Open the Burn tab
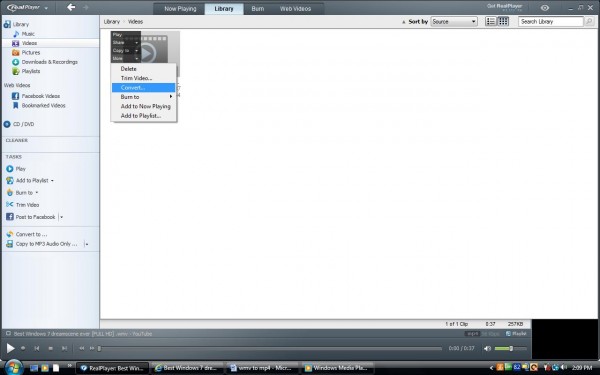This screenshot has width=600, height=375. tap(258, 8)
